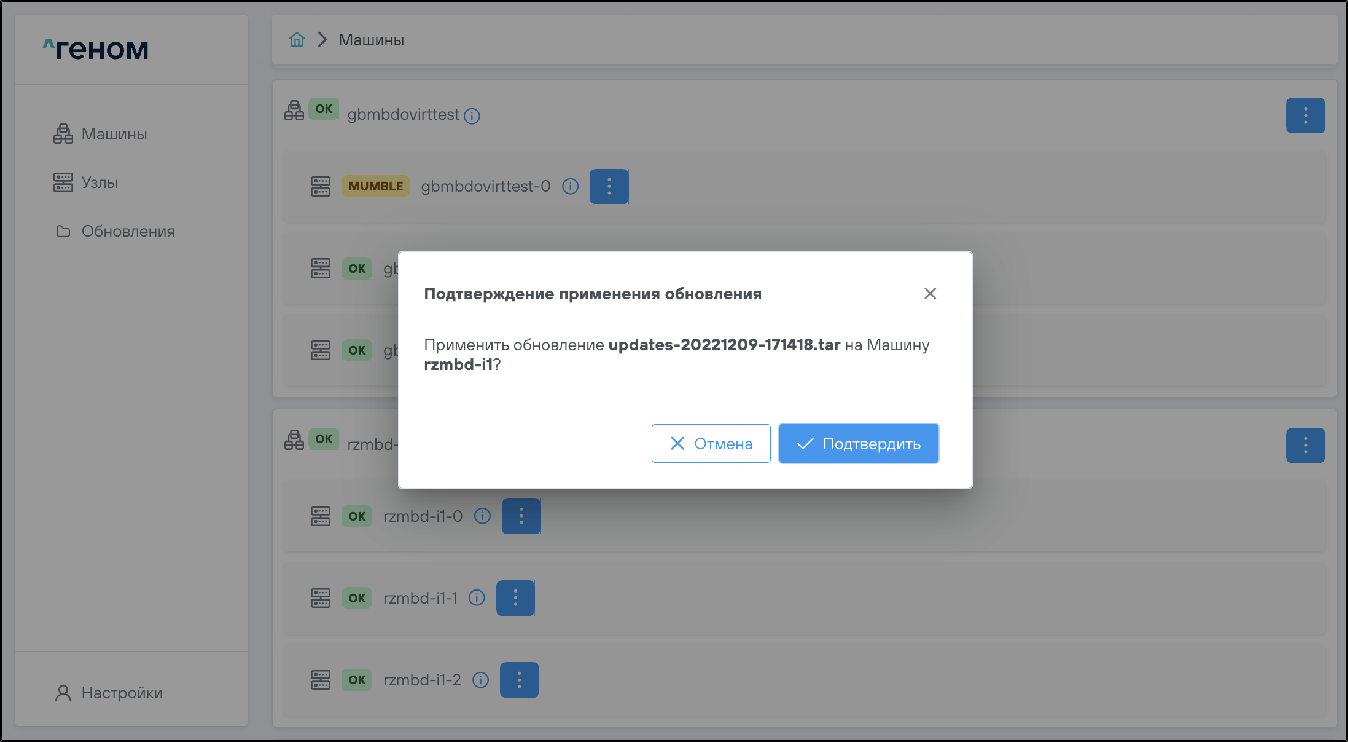The height and width of the screenshot is (742, 1348).
Task: Open Настройки at sidebar bottom
Action: (121, 692)
